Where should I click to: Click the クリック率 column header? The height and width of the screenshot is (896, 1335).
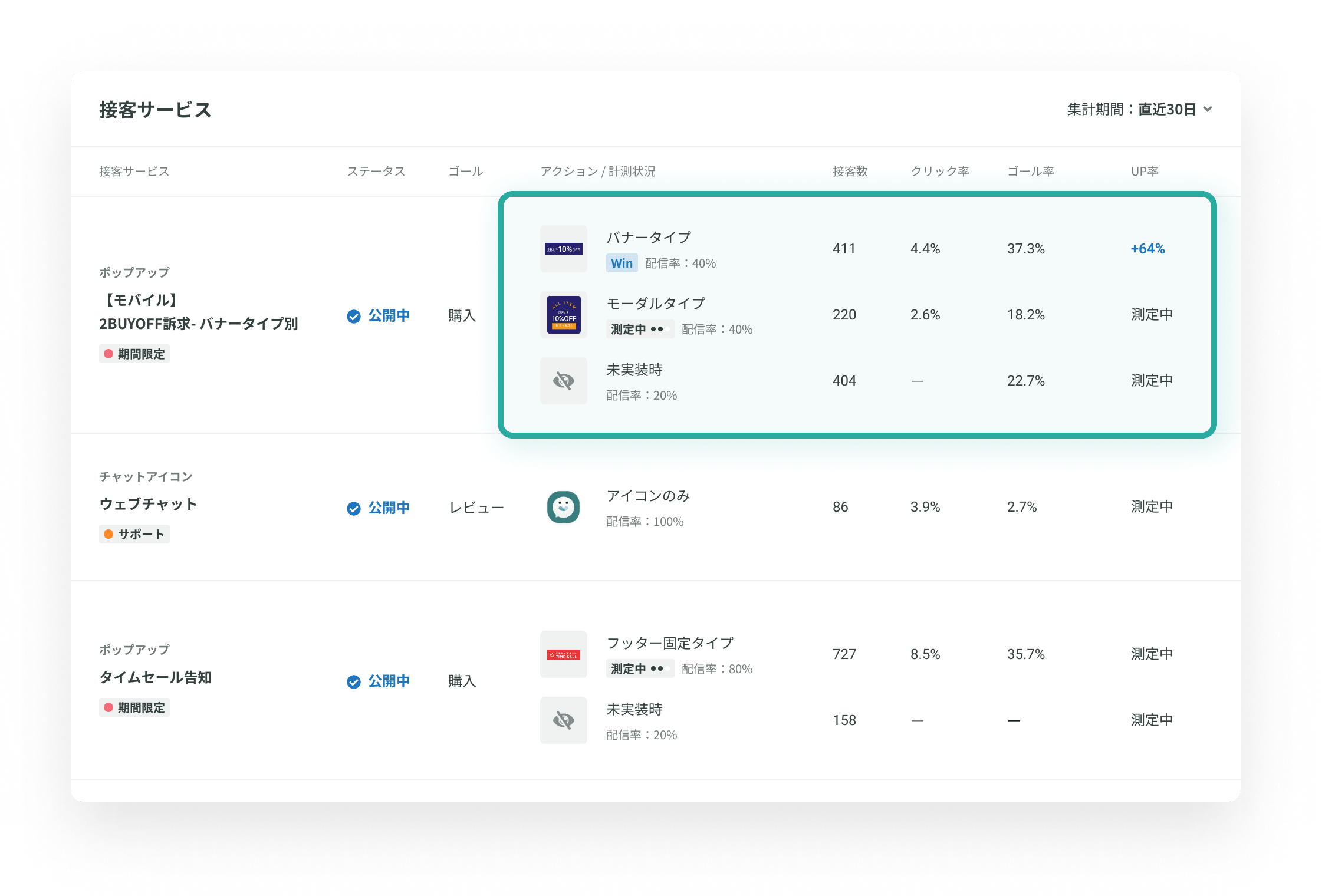click(x=939, y=172)
